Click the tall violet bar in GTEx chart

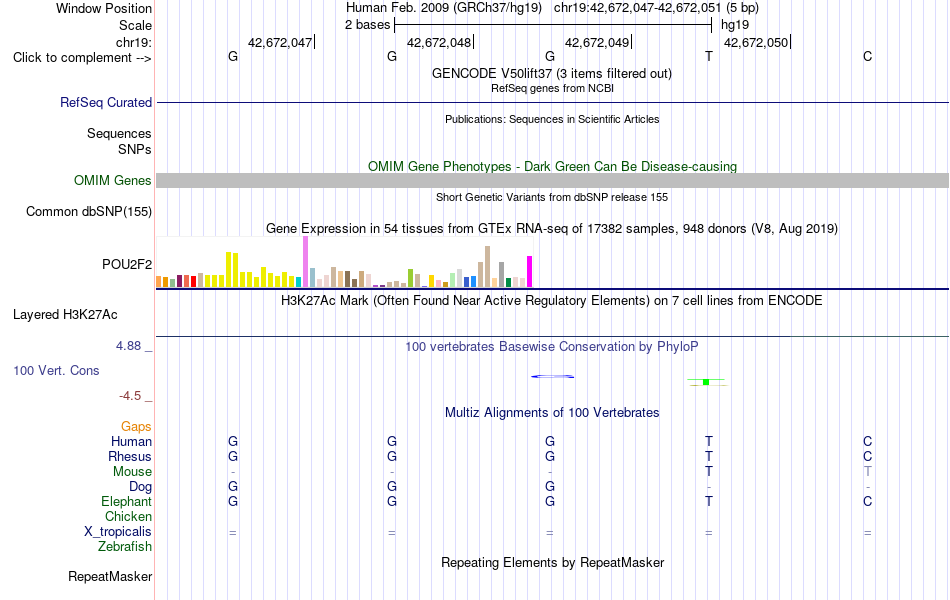(x=305, y=261)
